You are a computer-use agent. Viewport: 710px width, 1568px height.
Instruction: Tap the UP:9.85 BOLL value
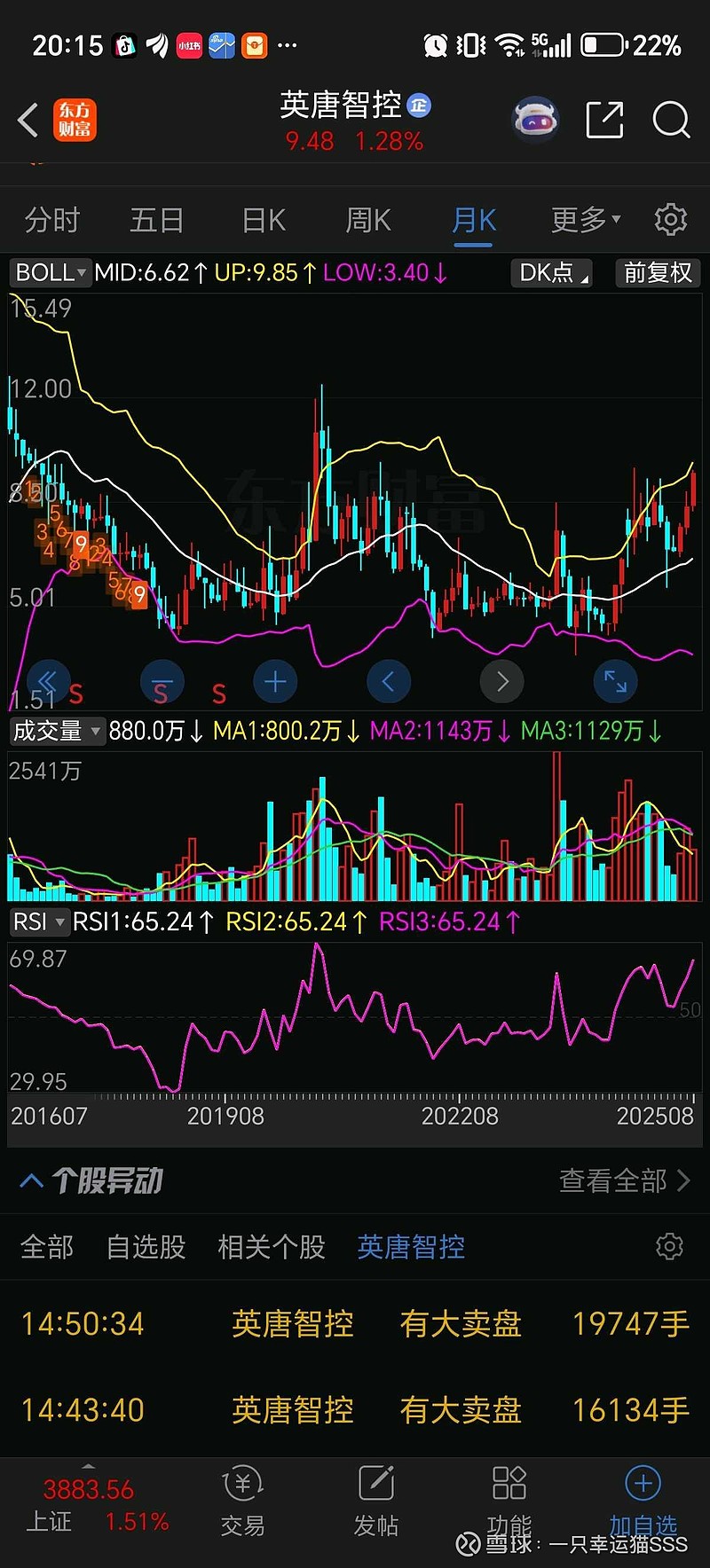265,272
